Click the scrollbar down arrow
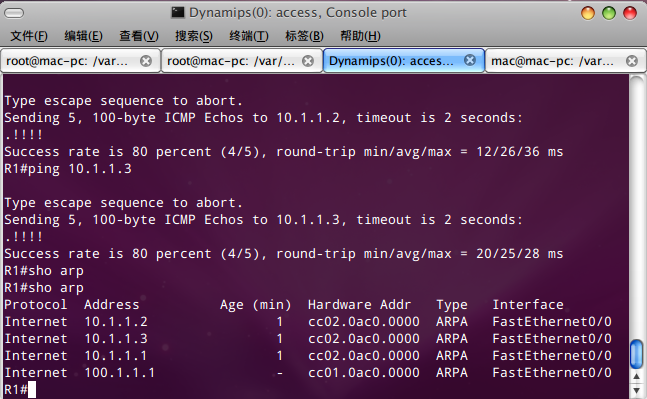647x399 pixels. click(637, 390)
